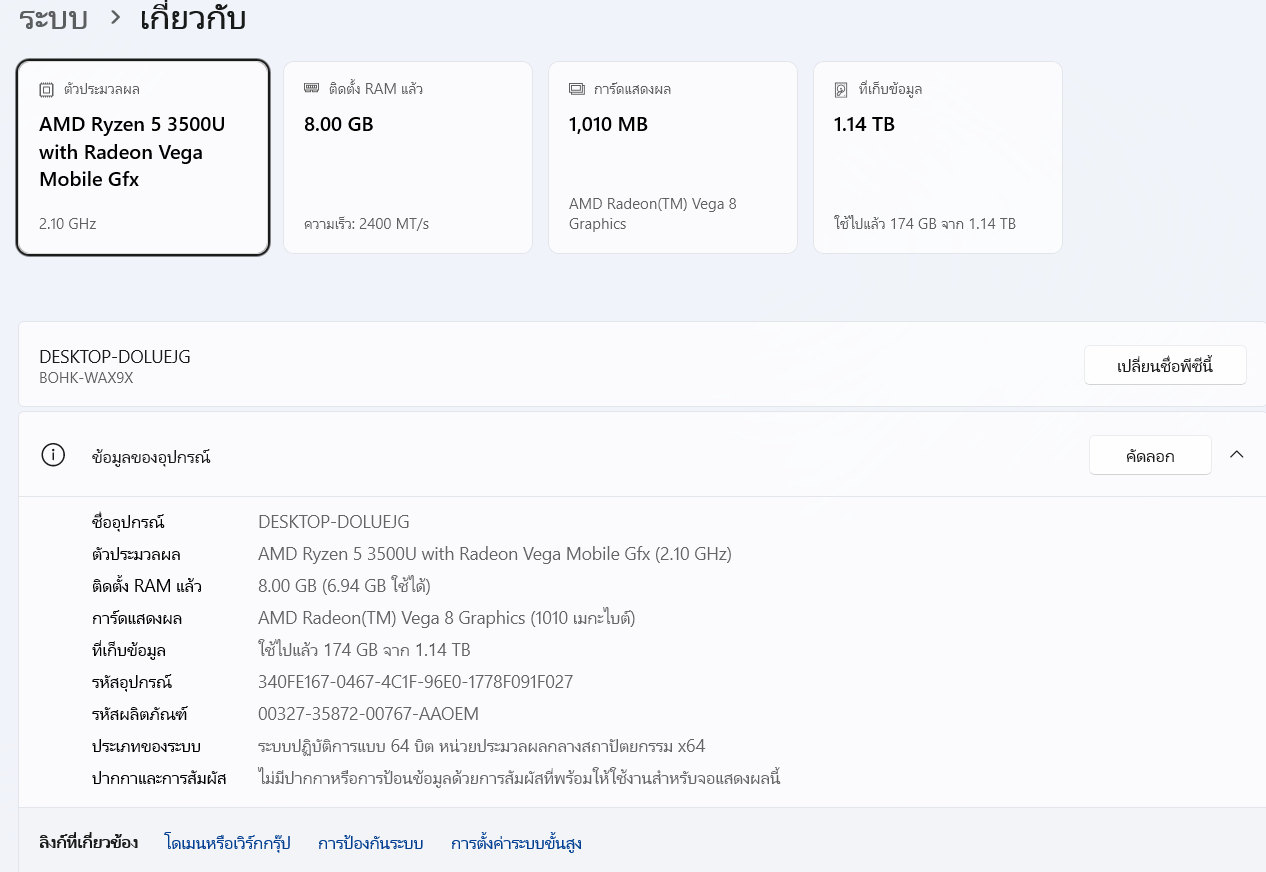Click the copy device info button
This screenshot has width=1266, height=872.
coord(1150,455)
